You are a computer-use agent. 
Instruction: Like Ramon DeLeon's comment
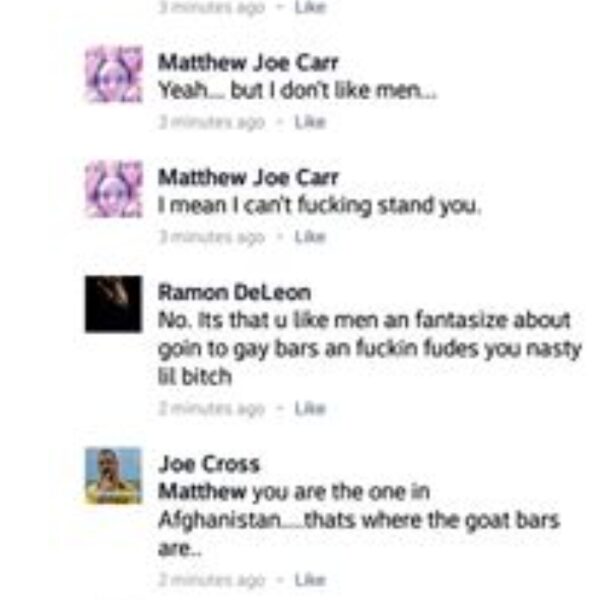310,409
